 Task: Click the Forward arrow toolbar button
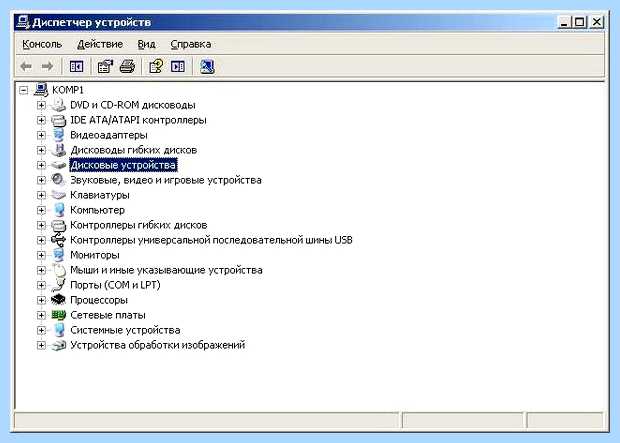[x=47, y=66]
